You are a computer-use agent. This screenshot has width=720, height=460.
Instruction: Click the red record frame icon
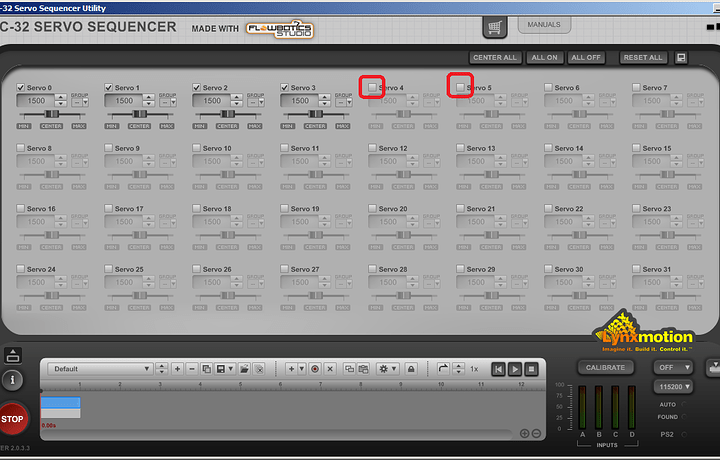(x=315, y=369)
